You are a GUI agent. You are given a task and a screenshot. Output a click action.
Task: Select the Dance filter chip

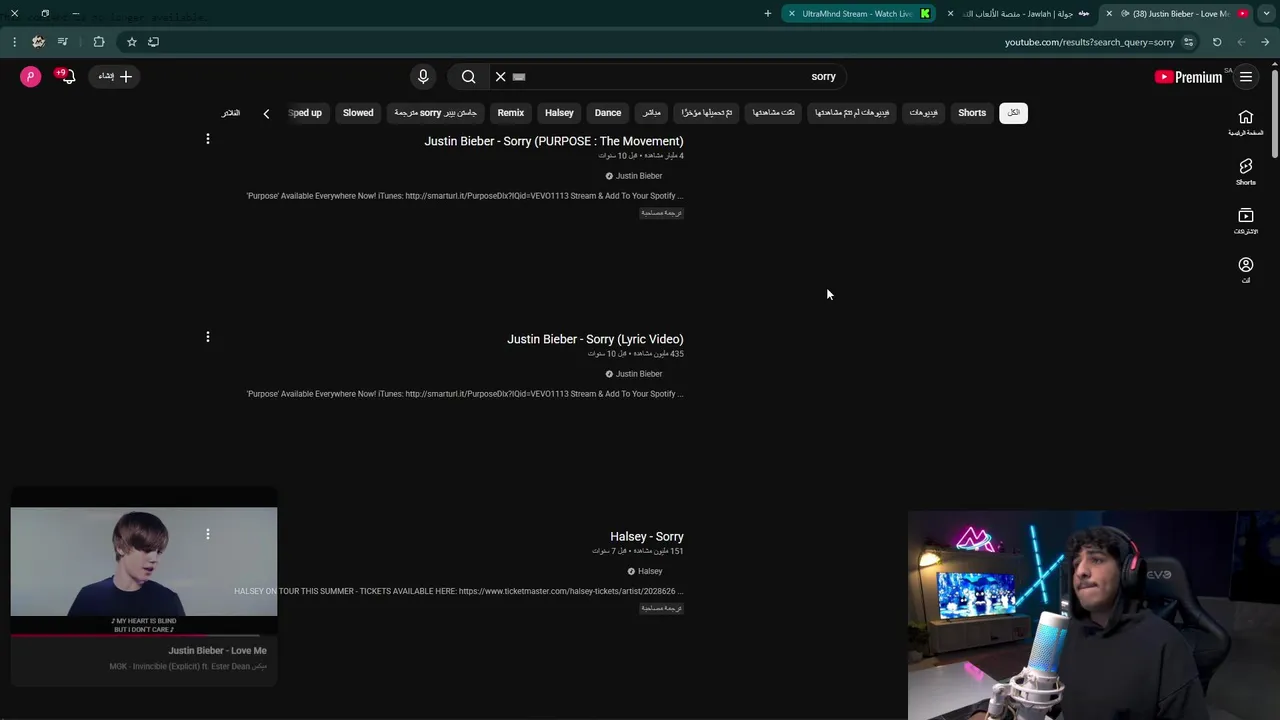[608, 113]
